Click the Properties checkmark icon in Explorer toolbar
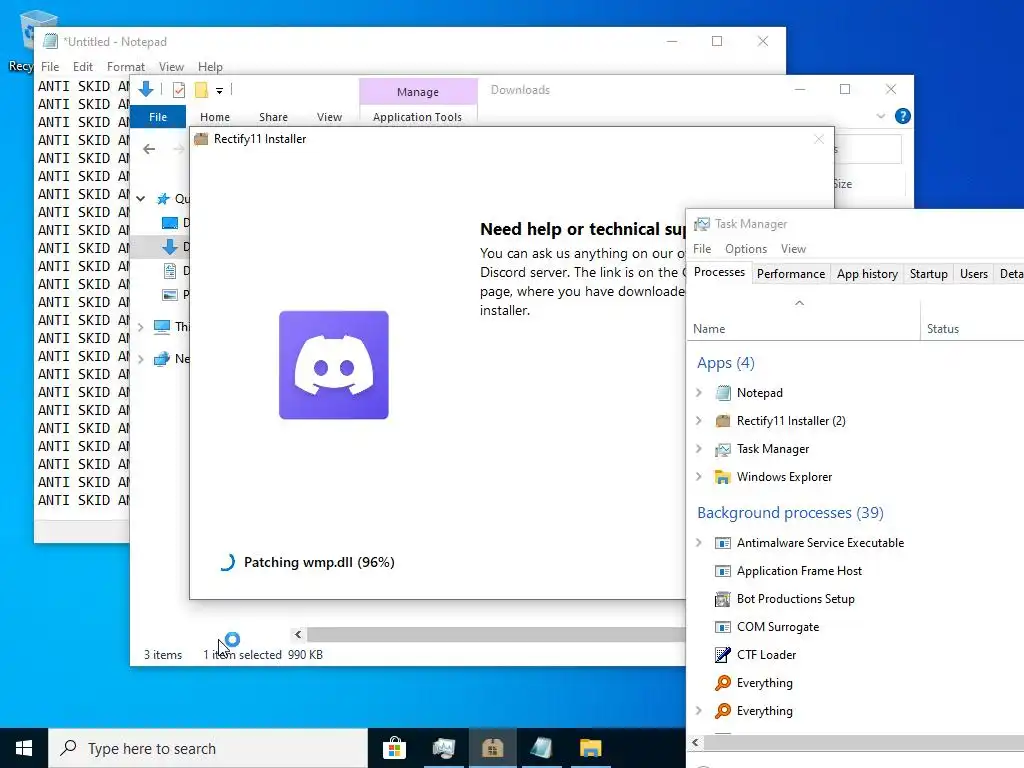The image size is (1024, 768). click(179, 90)
